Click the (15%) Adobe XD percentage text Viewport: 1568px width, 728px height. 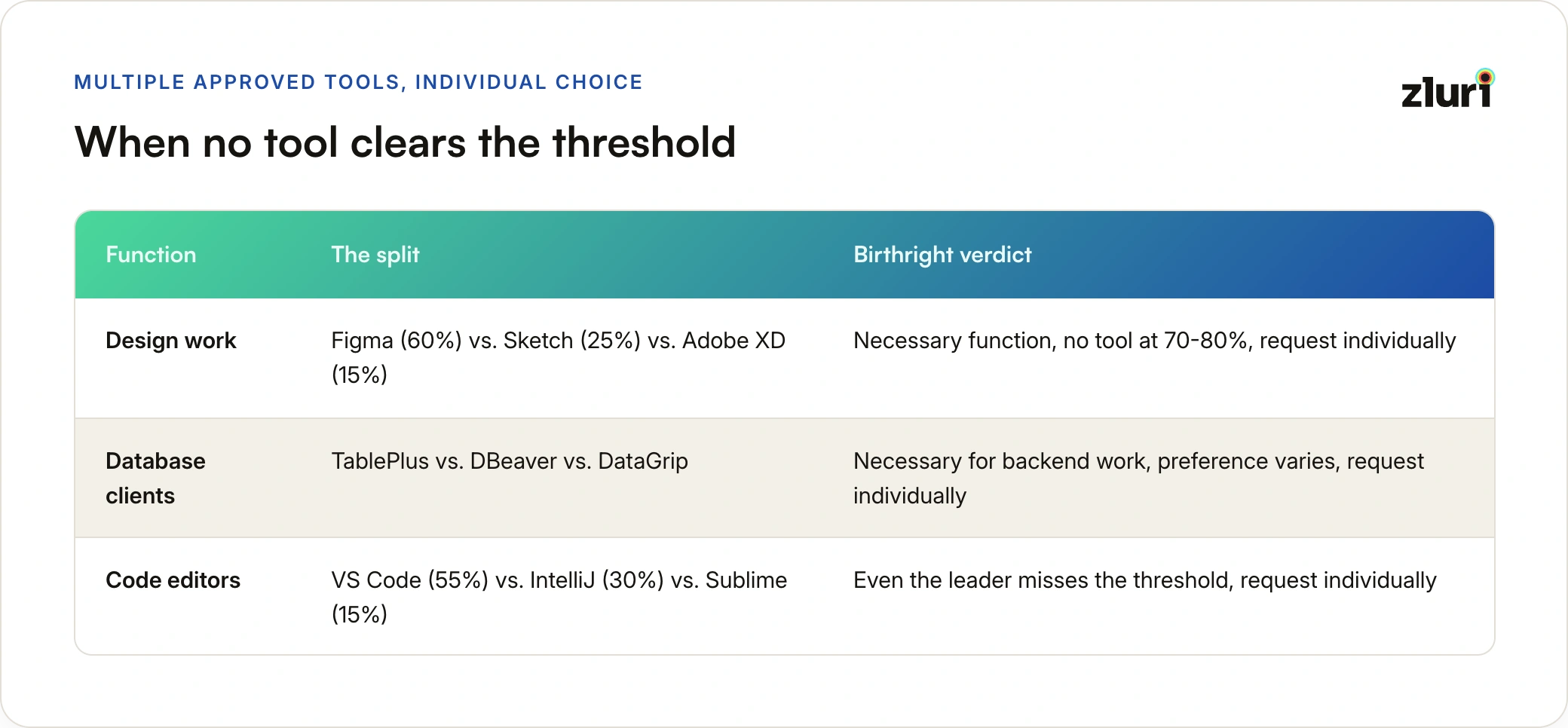pos(360,375)
